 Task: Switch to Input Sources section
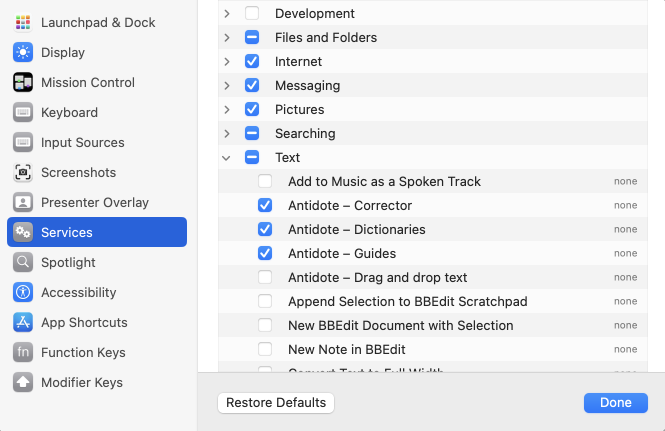[x=83, y=142]
